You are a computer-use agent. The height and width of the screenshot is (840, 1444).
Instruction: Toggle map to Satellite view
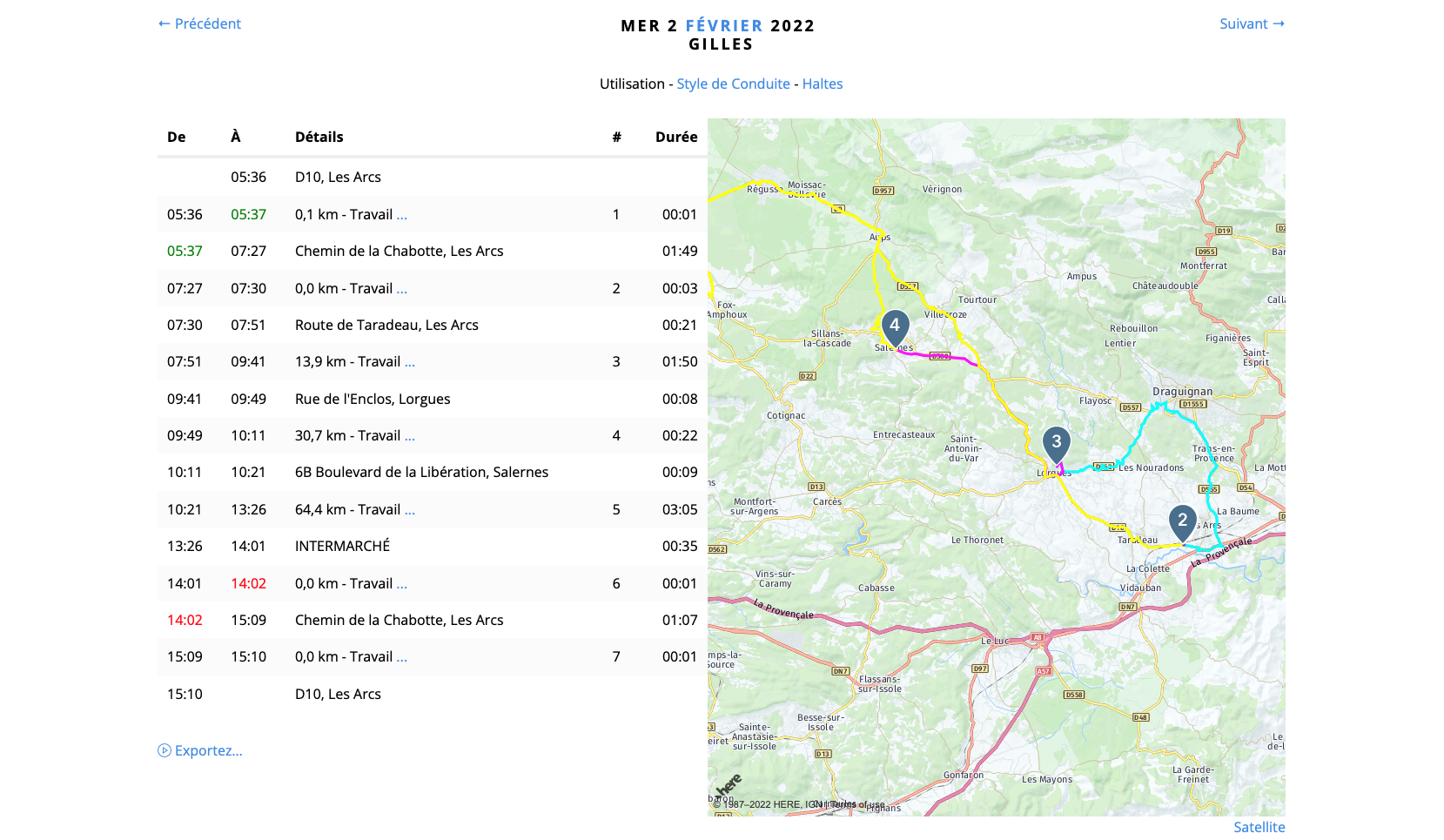click(1259, 827)
